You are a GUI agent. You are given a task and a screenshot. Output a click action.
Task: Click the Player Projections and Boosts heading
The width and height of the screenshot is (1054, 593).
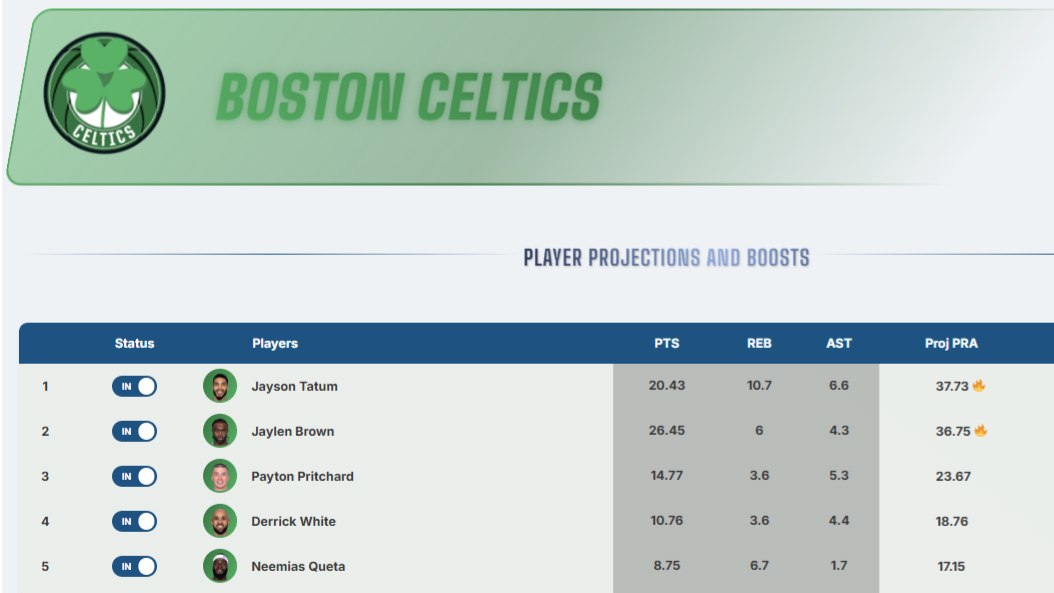(666, 258)
